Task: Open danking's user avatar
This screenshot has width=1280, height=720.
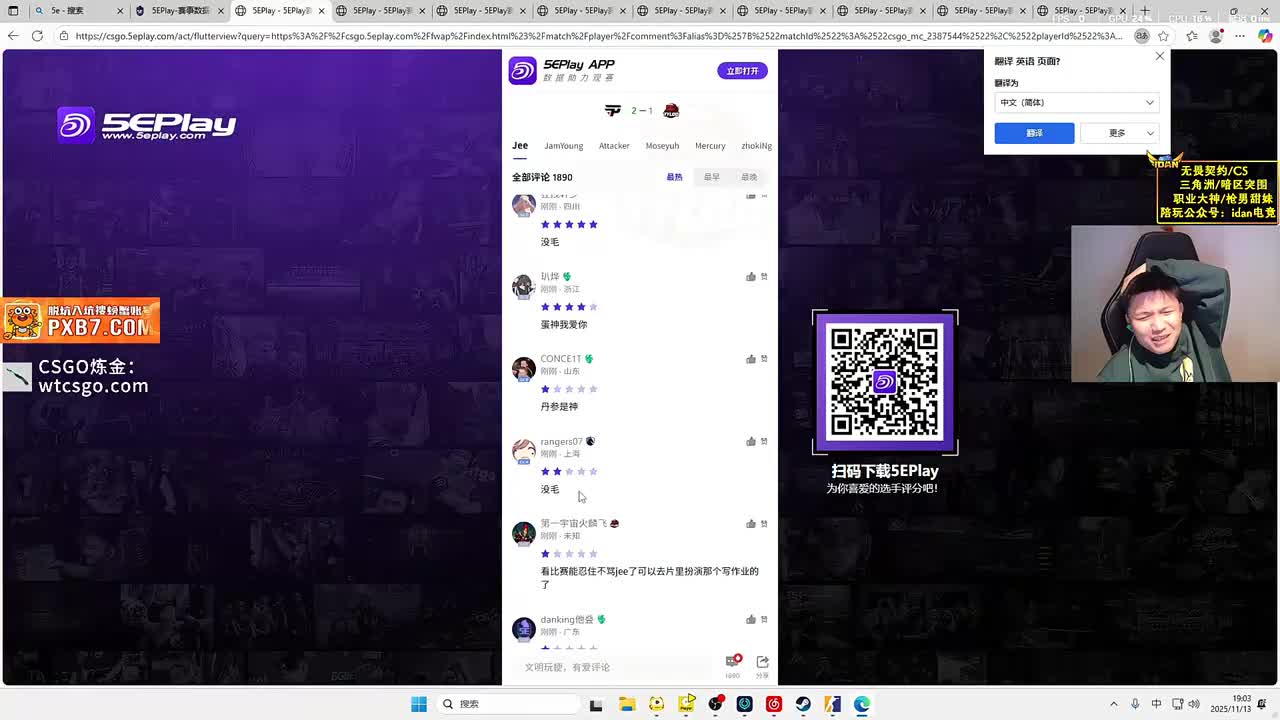Action: tap(523, 629)
